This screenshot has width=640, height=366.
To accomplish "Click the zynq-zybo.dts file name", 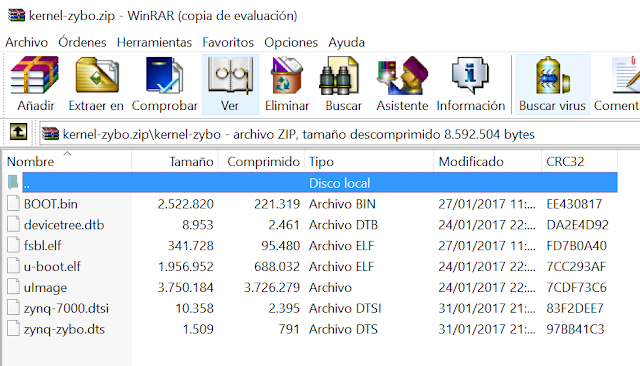I will pyautogui.click(x=64, y=329).
